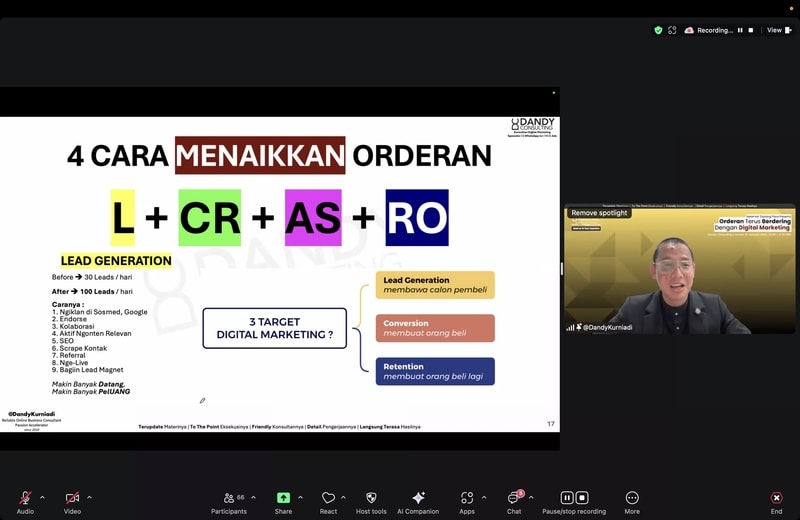Viewport: 800px width, 520px height.
Task: Open the View layout menu
Action: pos(777,30)
